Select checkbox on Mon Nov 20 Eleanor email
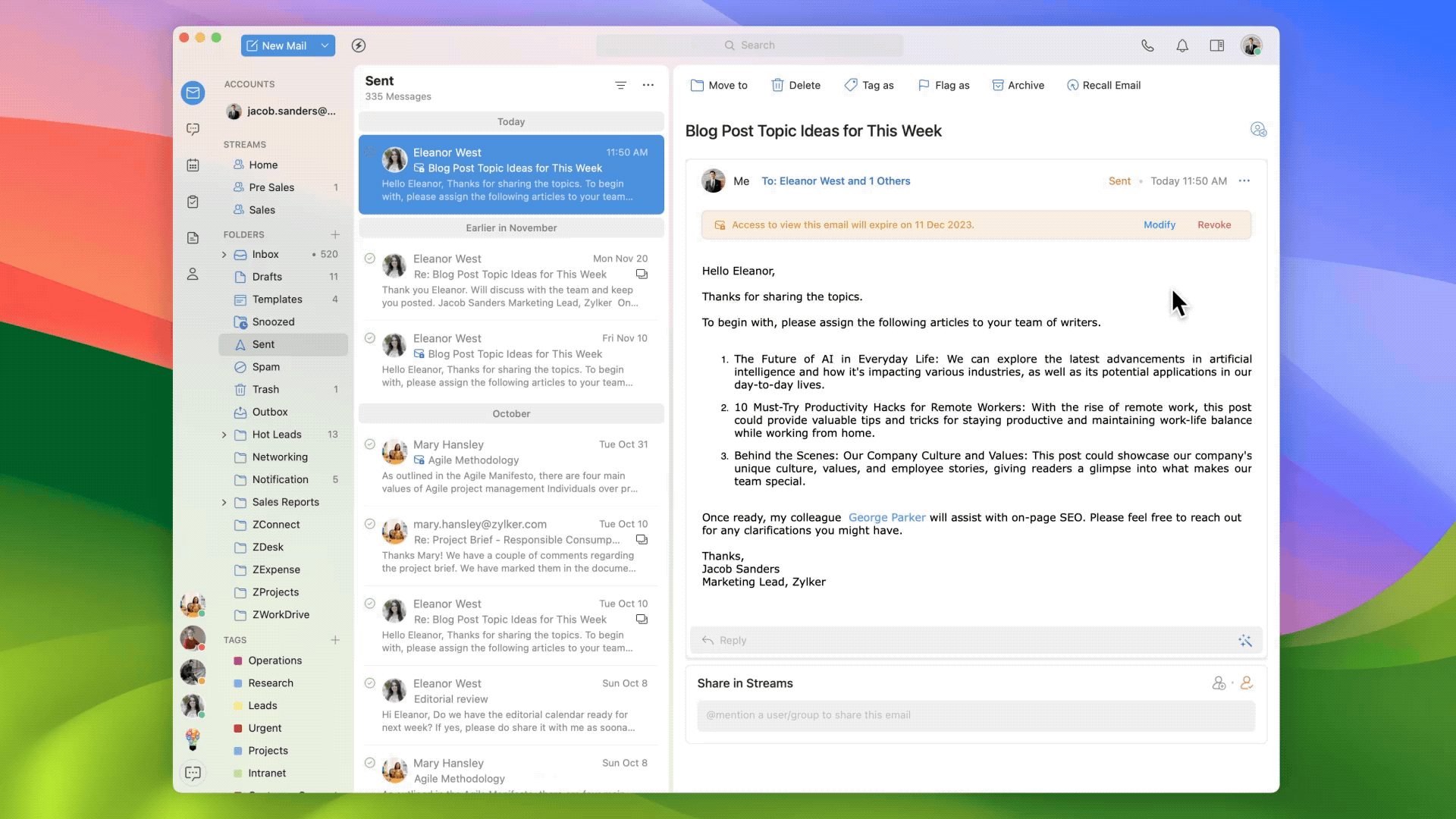Image resolution: width=1456 pixels, height=819 pixels. point(370,259)
